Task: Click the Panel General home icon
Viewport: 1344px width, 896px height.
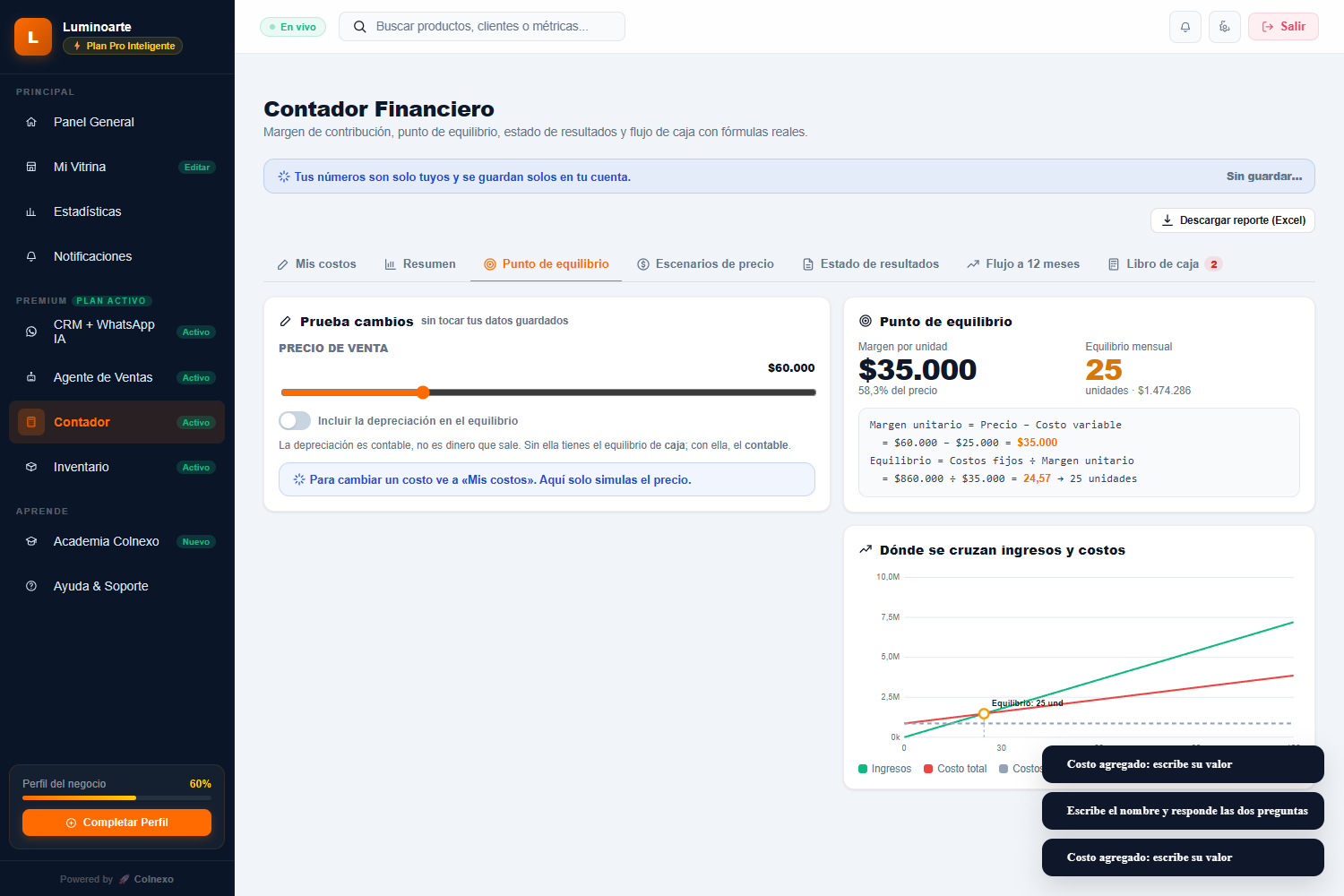Action: [x=31, y=122]
